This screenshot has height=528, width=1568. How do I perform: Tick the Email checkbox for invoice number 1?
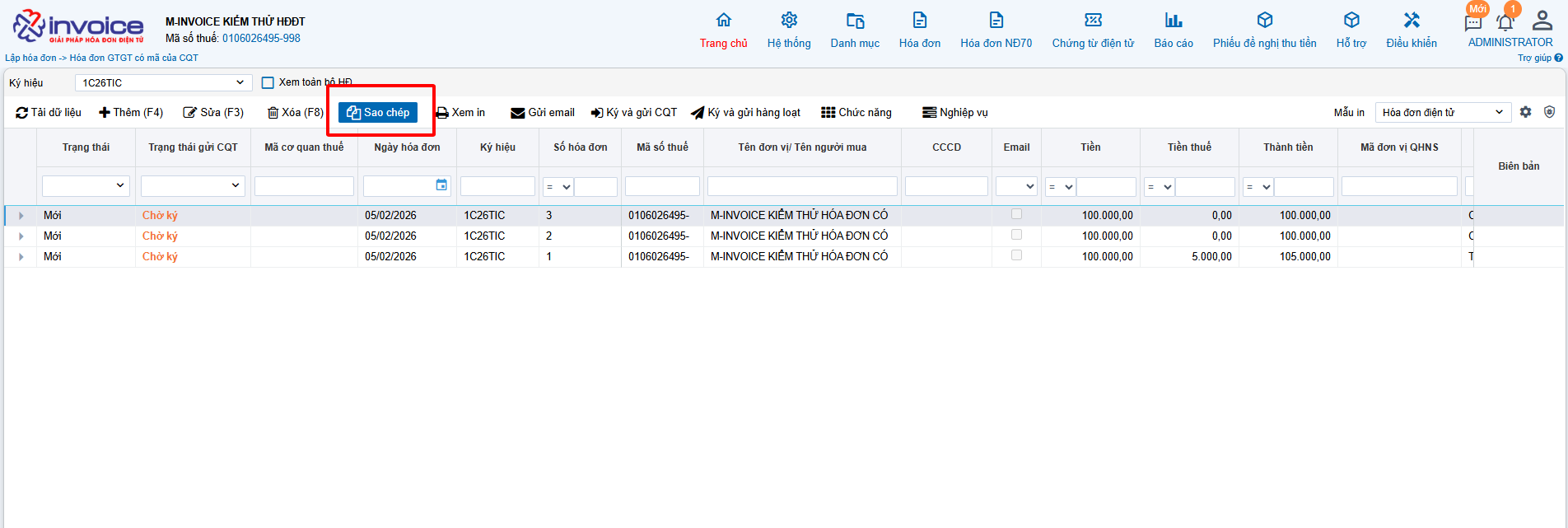tap(1016, 255)
